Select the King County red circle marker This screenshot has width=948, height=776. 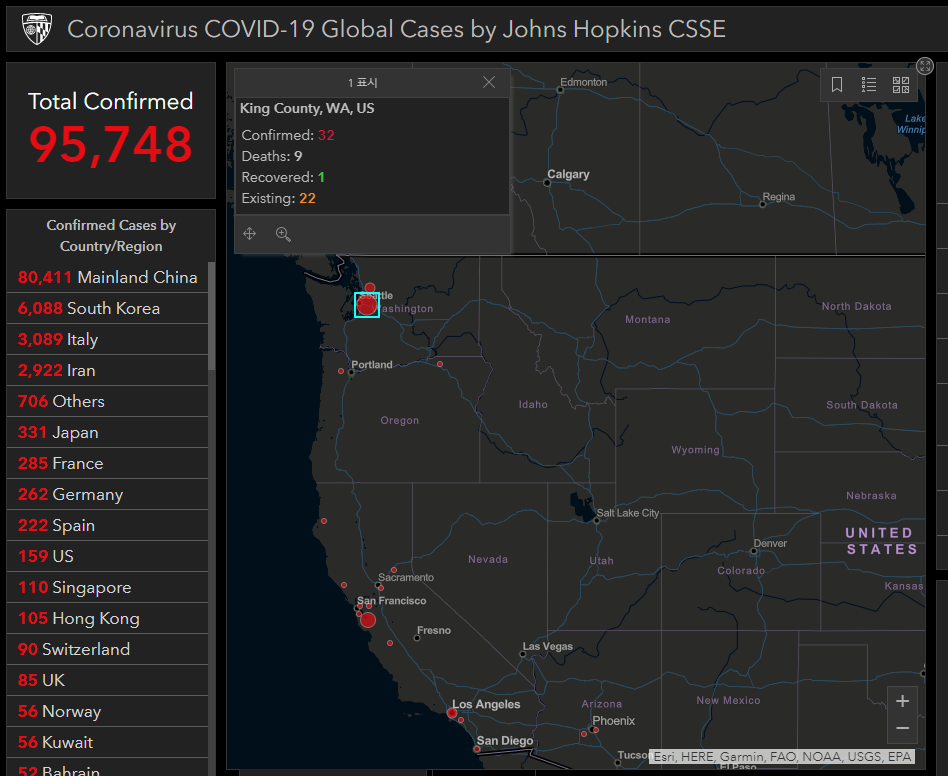(366, 305)
